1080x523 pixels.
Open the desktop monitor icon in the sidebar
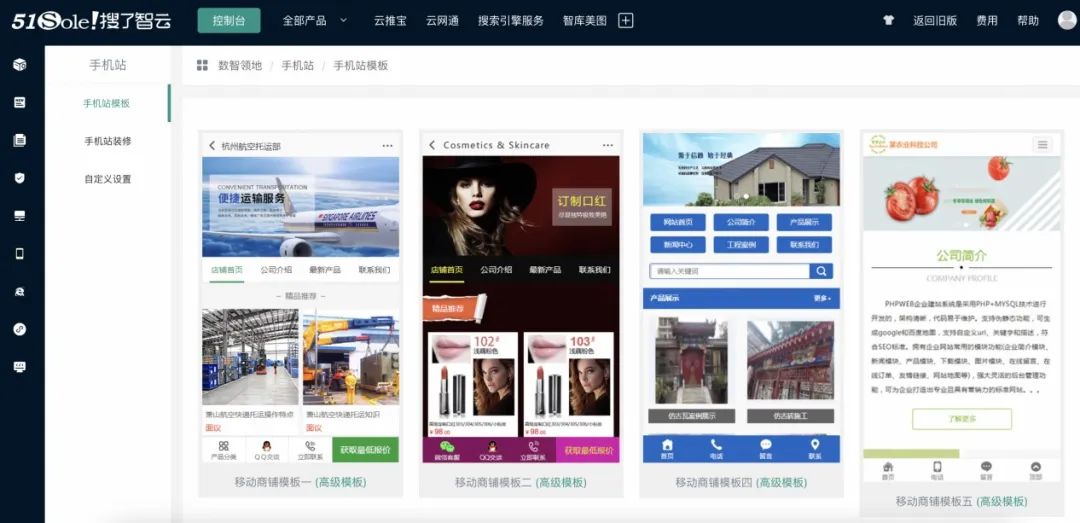coord(20,216)
